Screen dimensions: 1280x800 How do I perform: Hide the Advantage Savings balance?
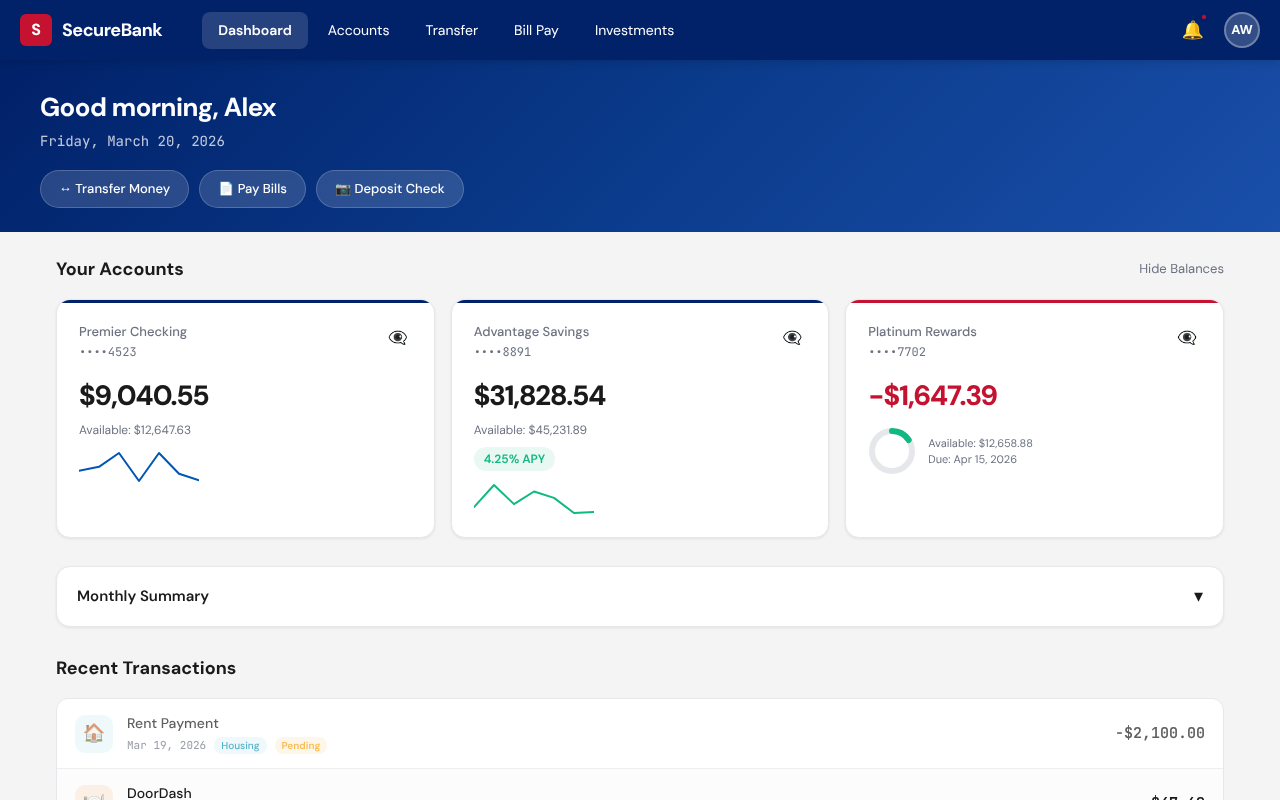792,337
